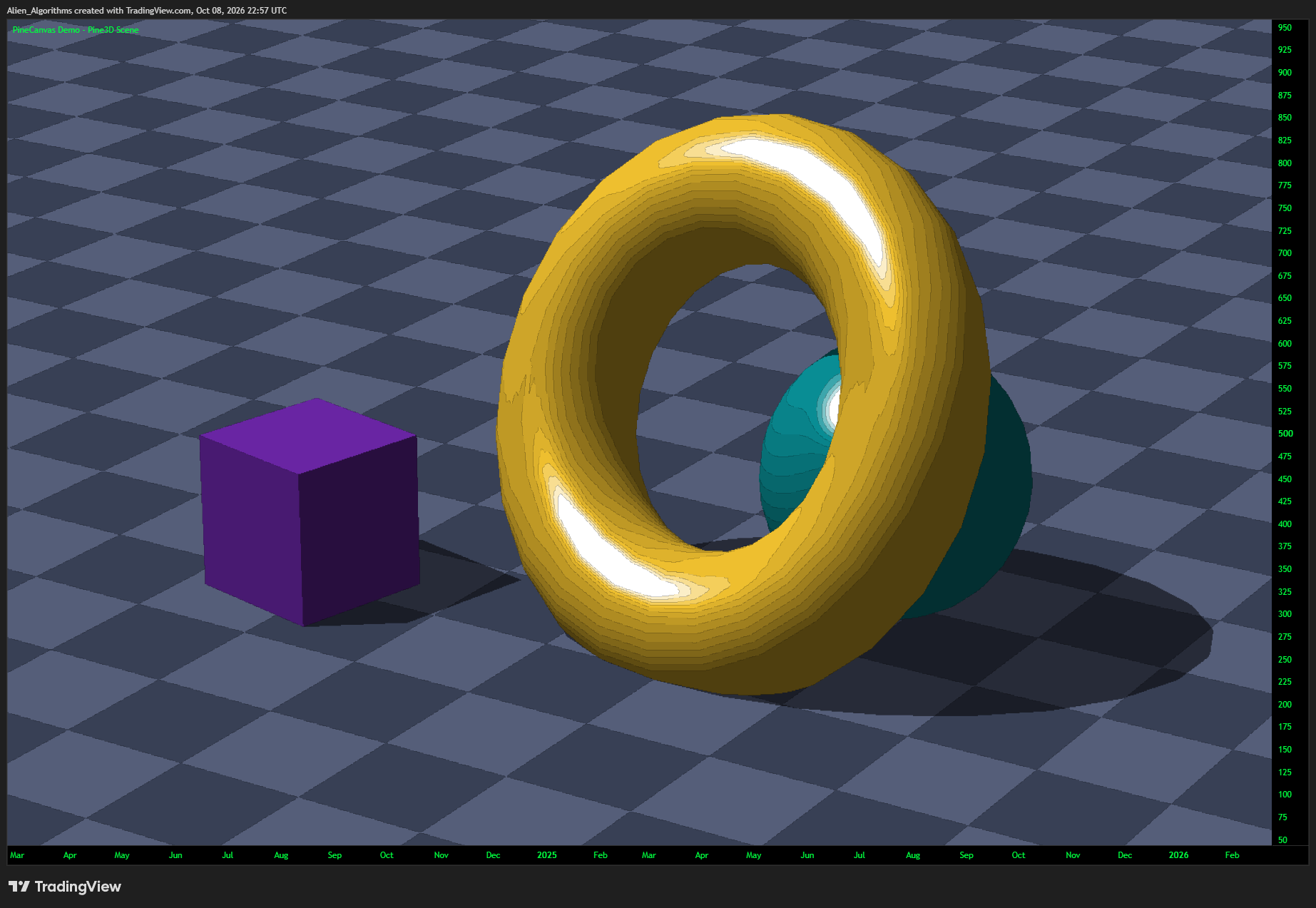Image resolution: width=1316 pixels, height=908 pixels.
Task: Click the 200 price scale label
Action: point(1285,705)
